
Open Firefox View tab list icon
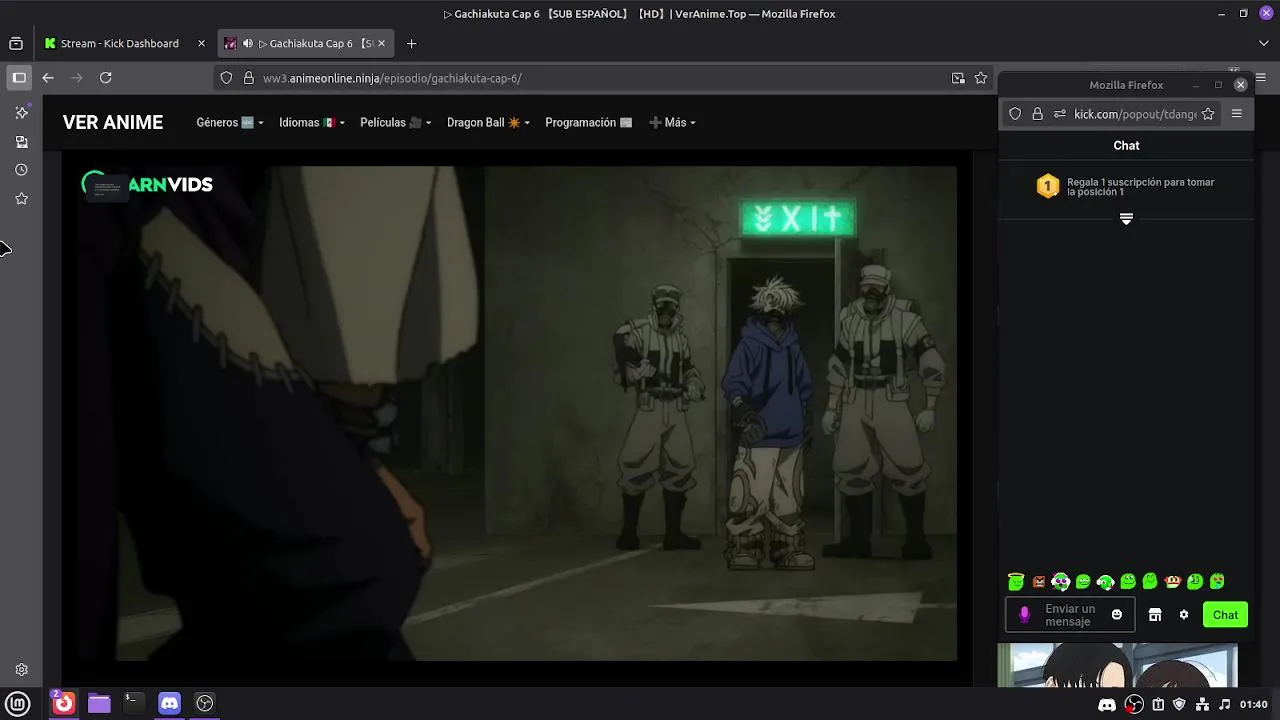pyautogui.click(x=16, y=43)
